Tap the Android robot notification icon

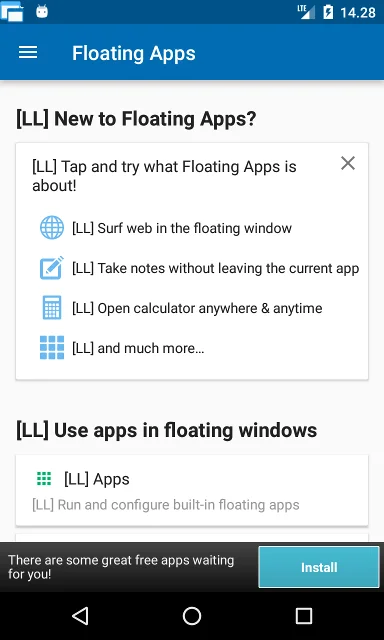click(x=42, y=11)
